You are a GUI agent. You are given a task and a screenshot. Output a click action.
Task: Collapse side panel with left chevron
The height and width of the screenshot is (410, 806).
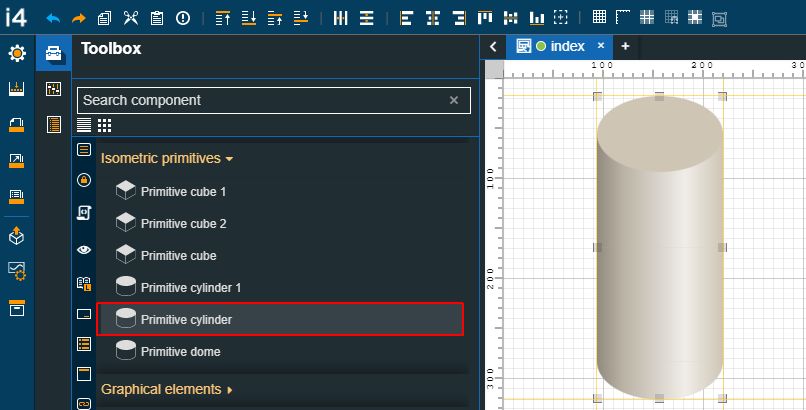493,47
